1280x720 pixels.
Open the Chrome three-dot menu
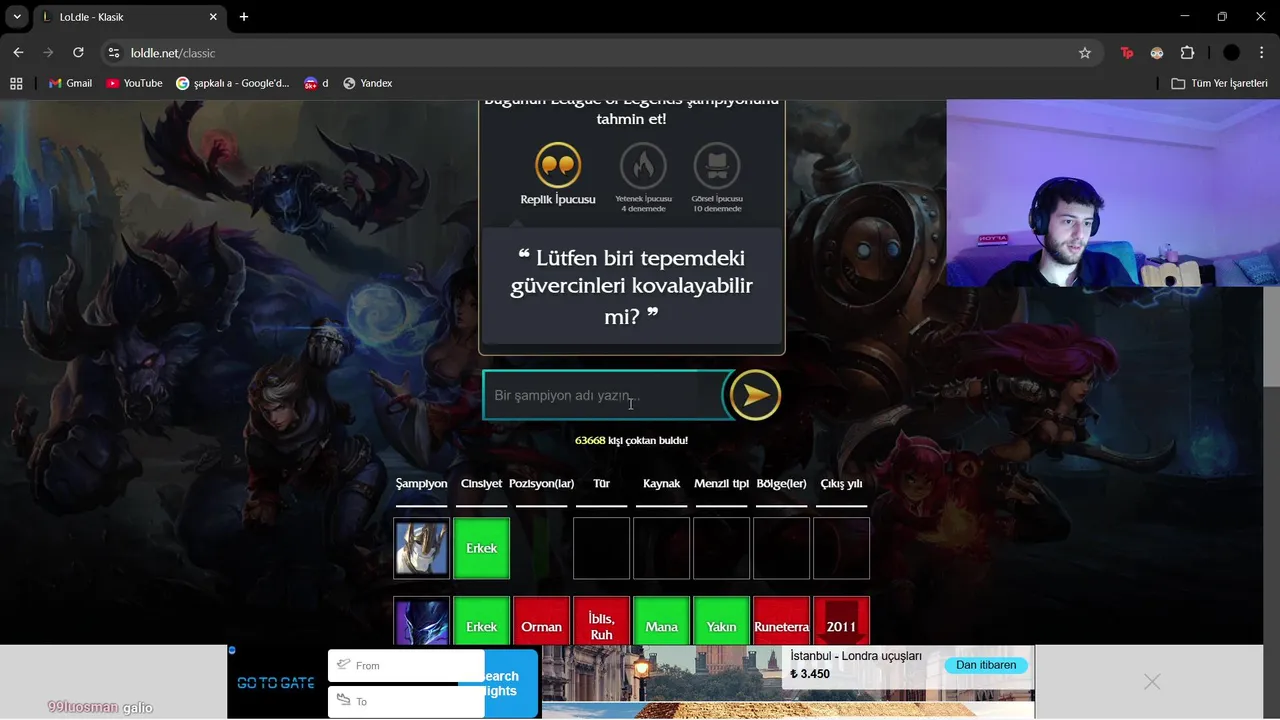pos(1261,53)
